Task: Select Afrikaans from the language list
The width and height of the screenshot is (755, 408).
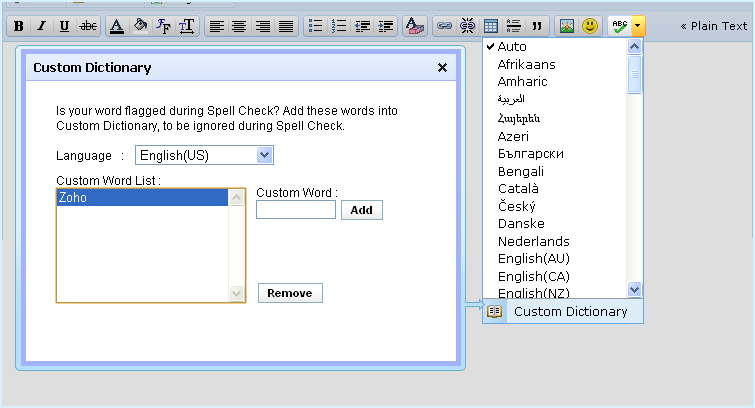Action: pyautogui.click(x=526, y=64)
